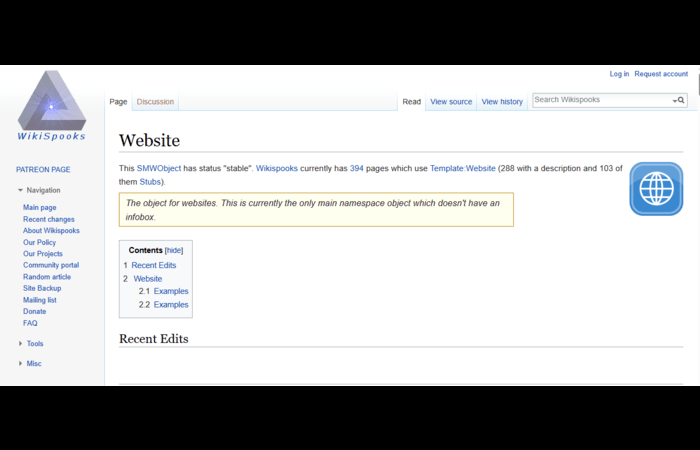This screenshot has width=700, height=450.
Task: Follow the Wikispooks link in the paragraph
Action: pos(277,168)
